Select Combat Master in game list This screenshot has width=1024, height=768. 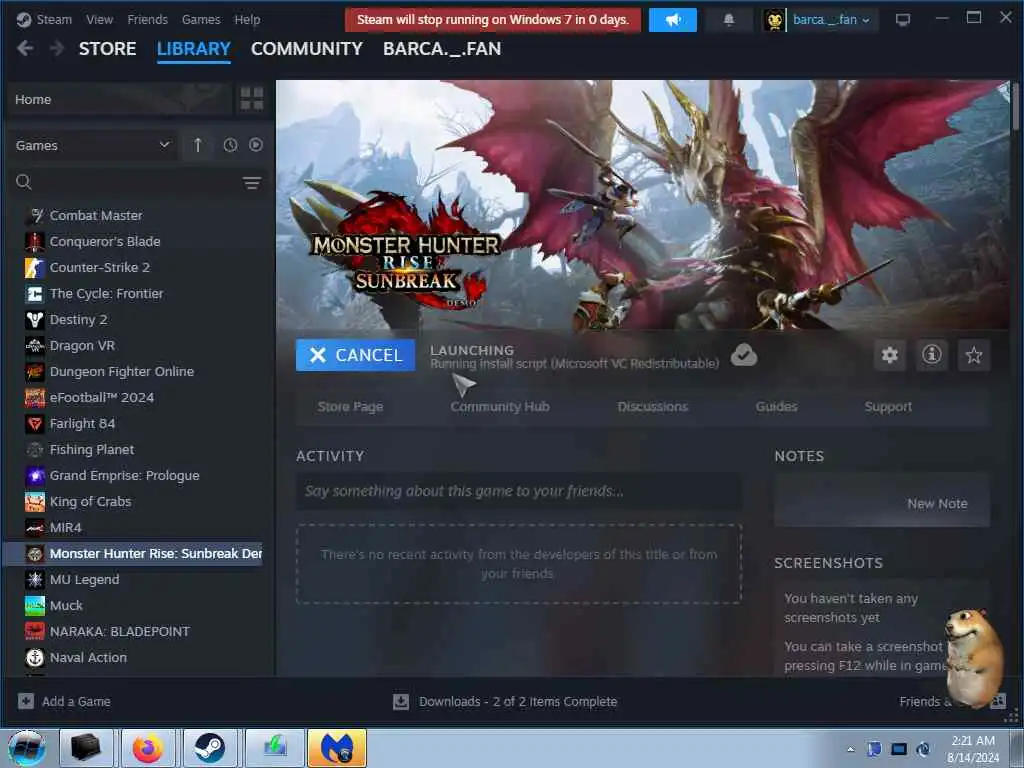click(95, 216)
